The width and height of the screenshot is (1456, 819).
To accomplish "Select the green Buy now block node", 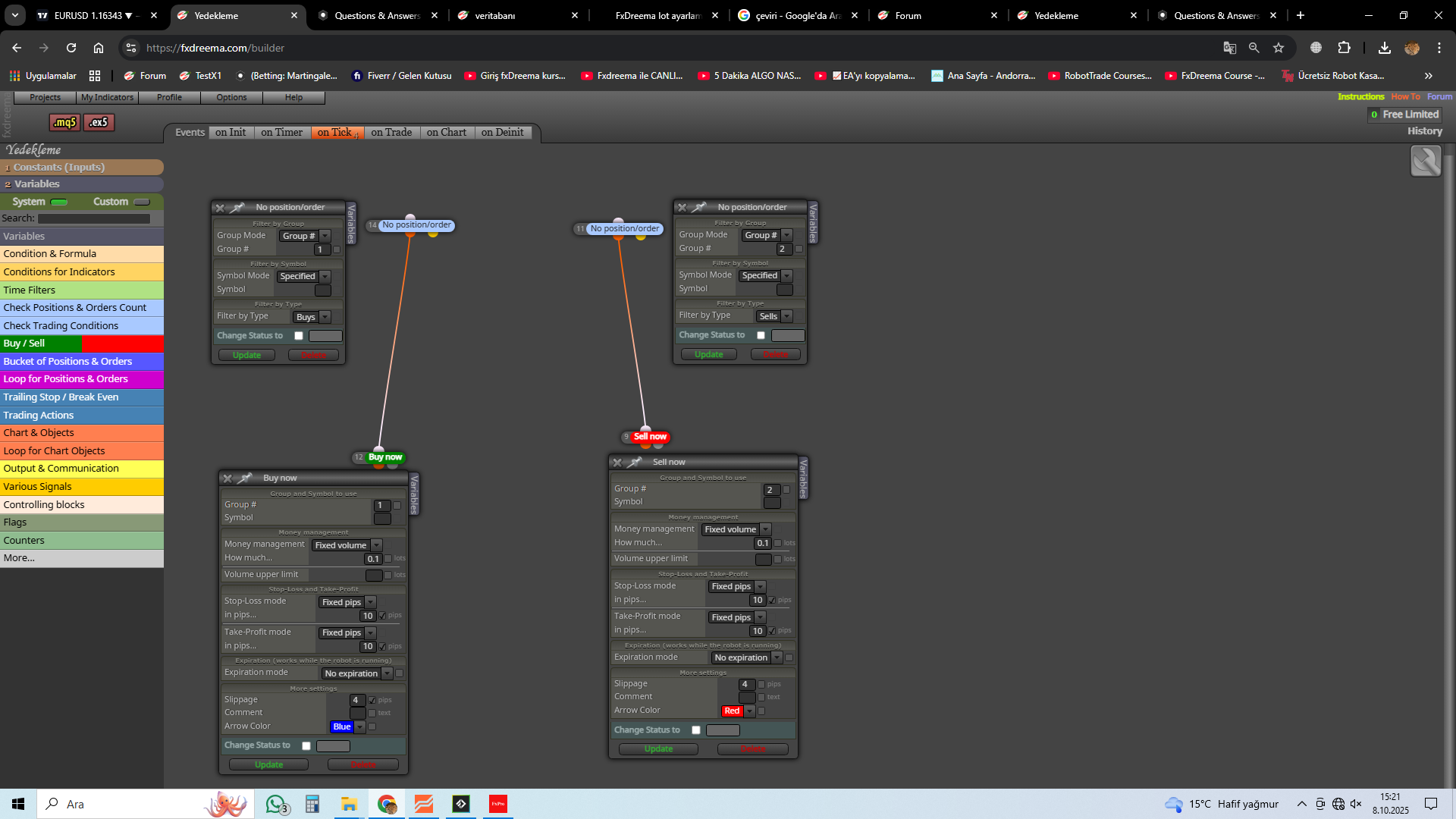I will tap(385, 457).
